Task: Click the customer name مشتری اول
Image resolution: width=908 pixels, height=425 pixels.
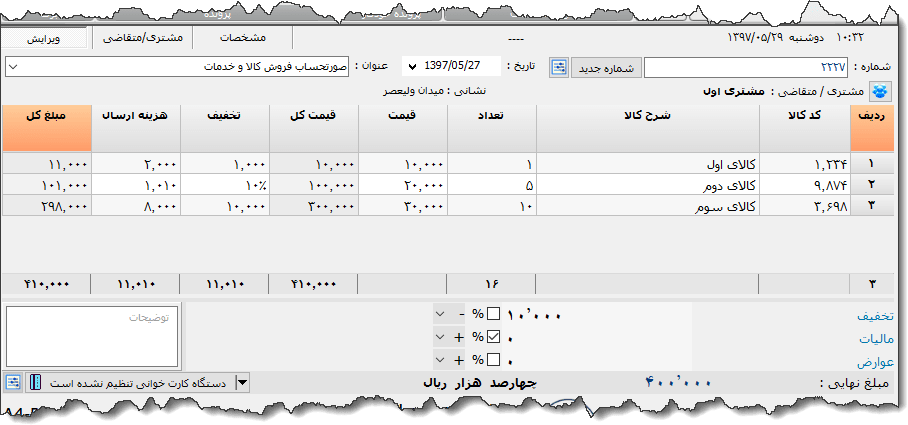Action: tap(734, 91)
